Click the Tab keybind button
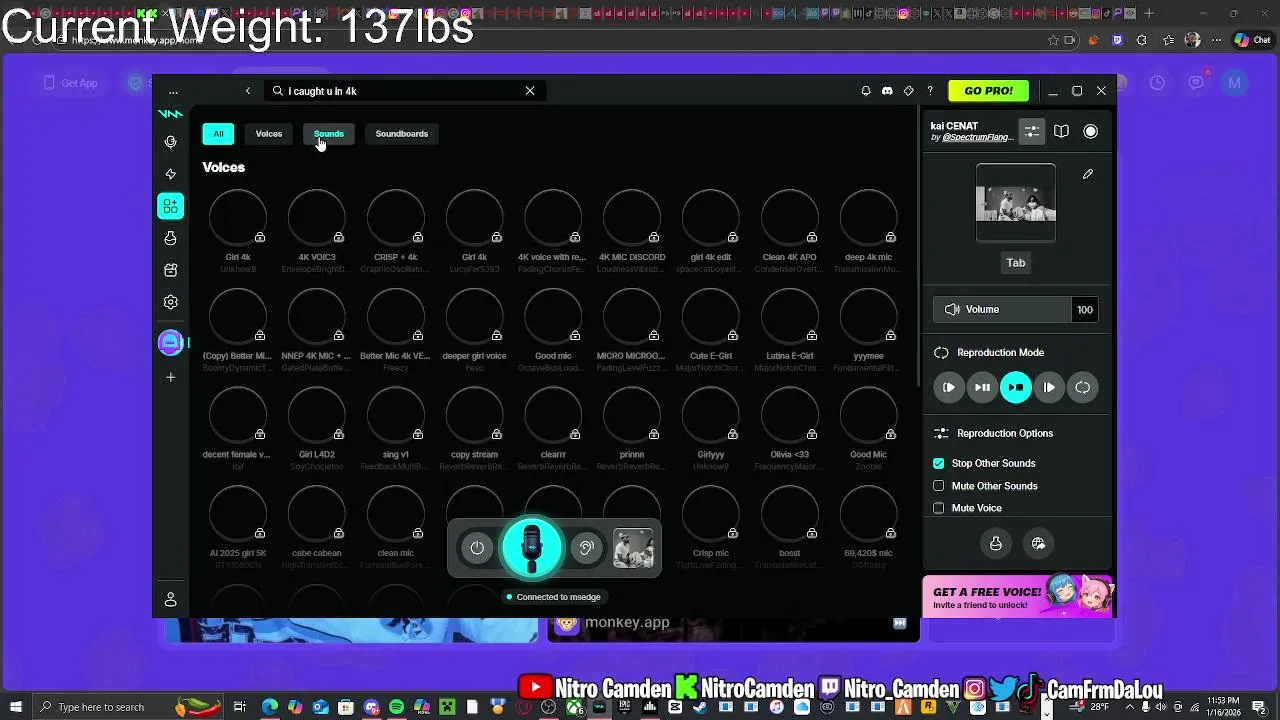The width and height of the screenshot is (1280, 720). 1016,263
